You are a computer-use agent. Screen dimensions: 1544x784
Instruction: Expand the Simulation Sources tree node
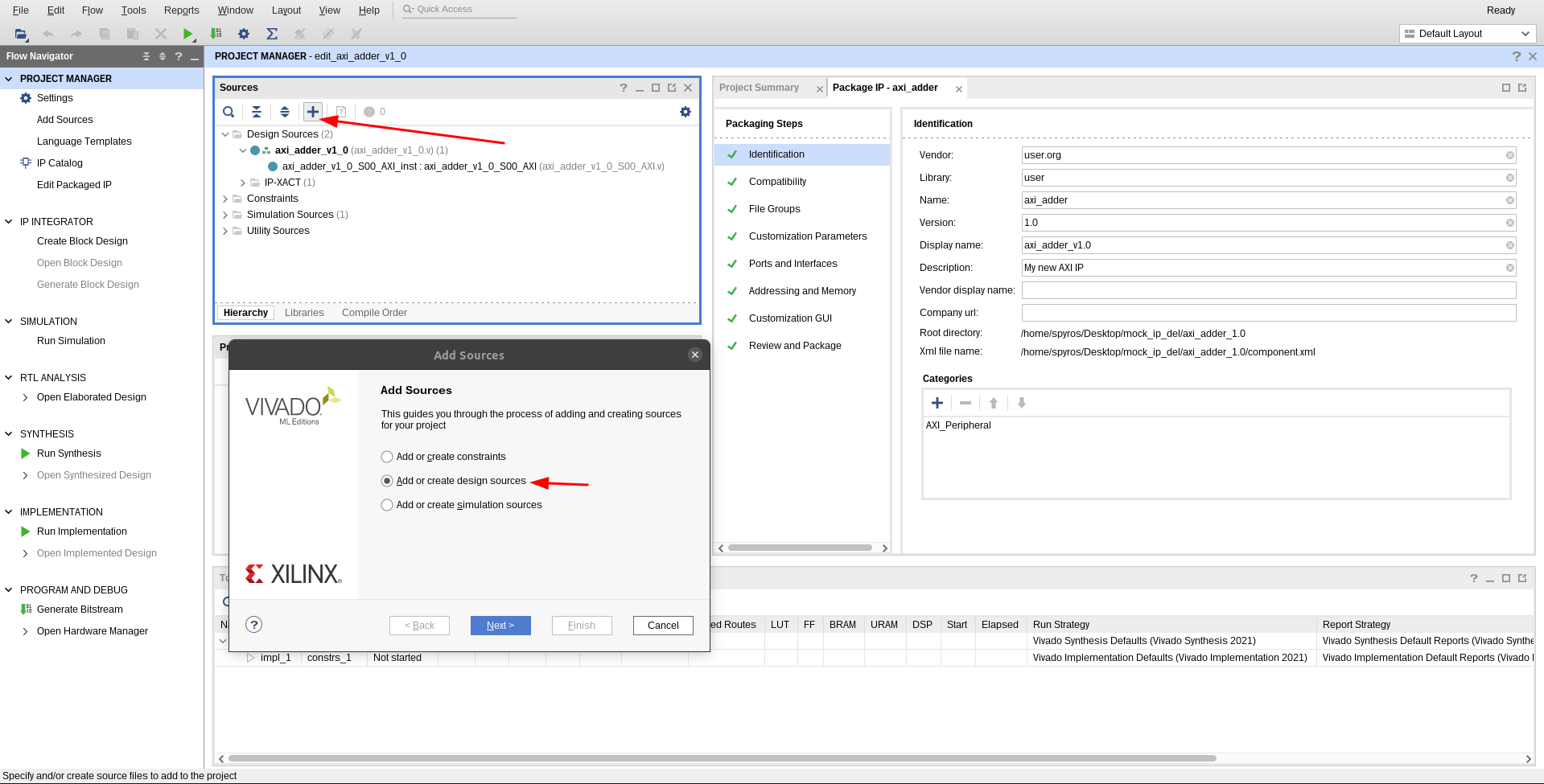(x=225, y=215)
